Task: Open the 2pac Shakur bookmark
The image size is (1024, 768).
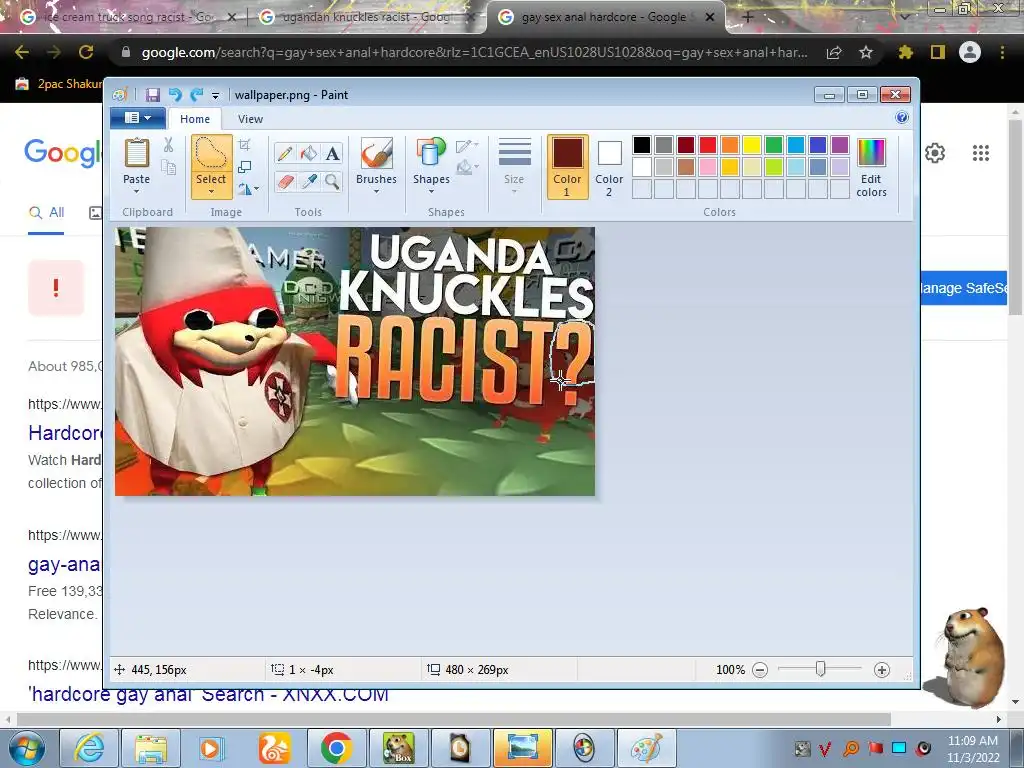Action: pos(60,84)
